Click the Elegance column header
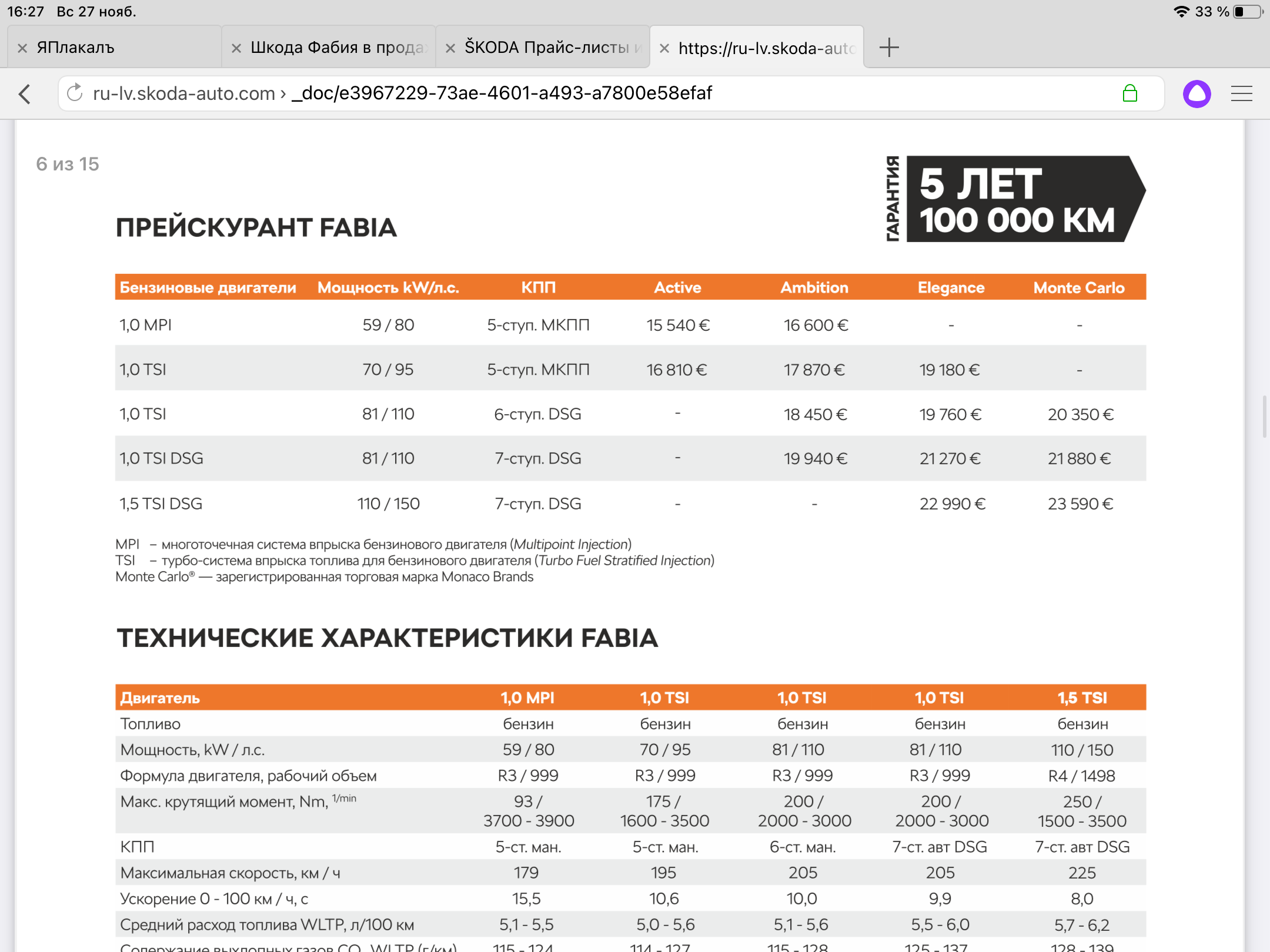This screenshot has height=952, width=1270. [x=951, y=287]
